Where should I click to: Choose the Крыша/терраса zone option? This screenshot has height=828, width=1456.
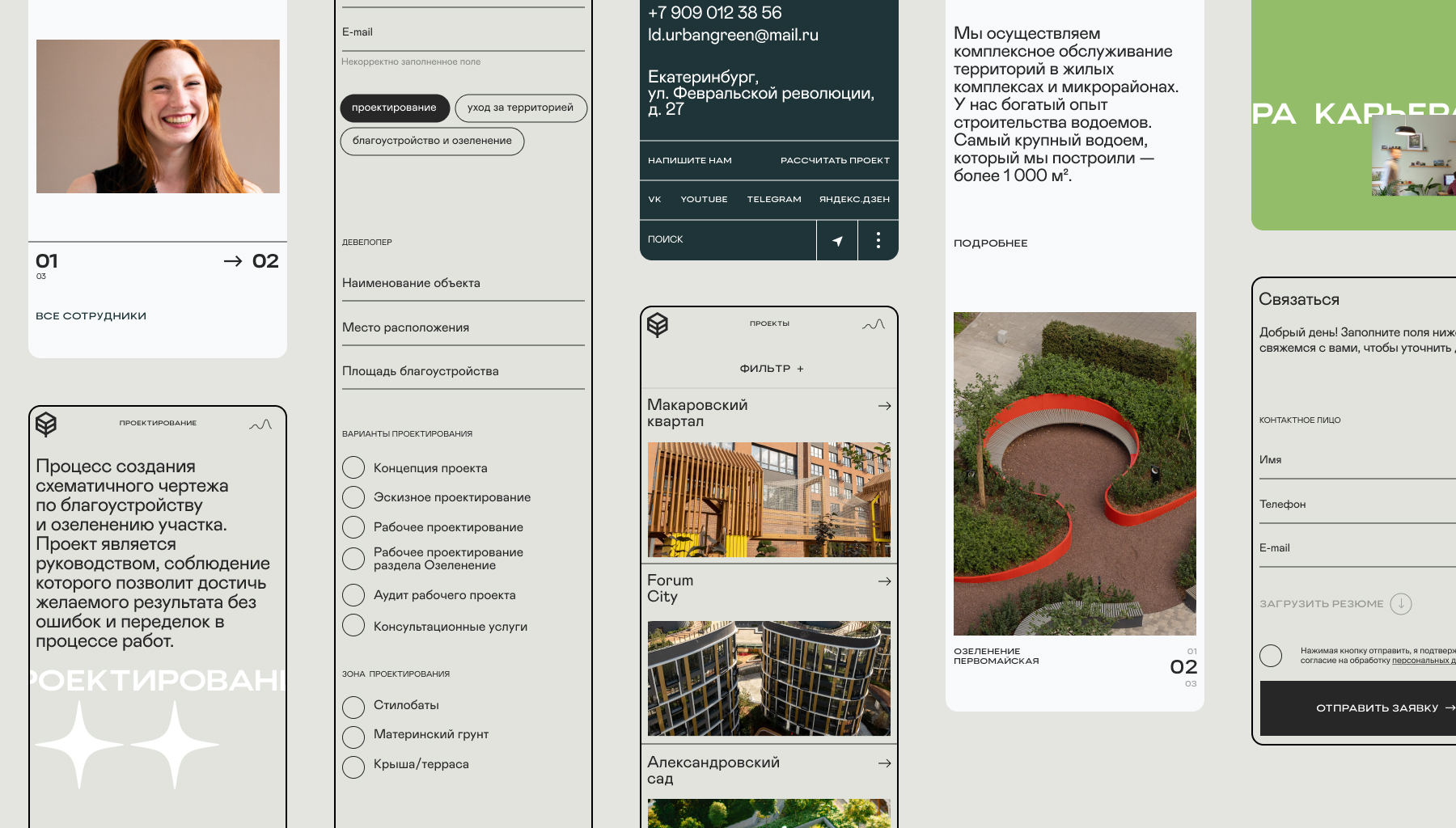coord(353,767)
